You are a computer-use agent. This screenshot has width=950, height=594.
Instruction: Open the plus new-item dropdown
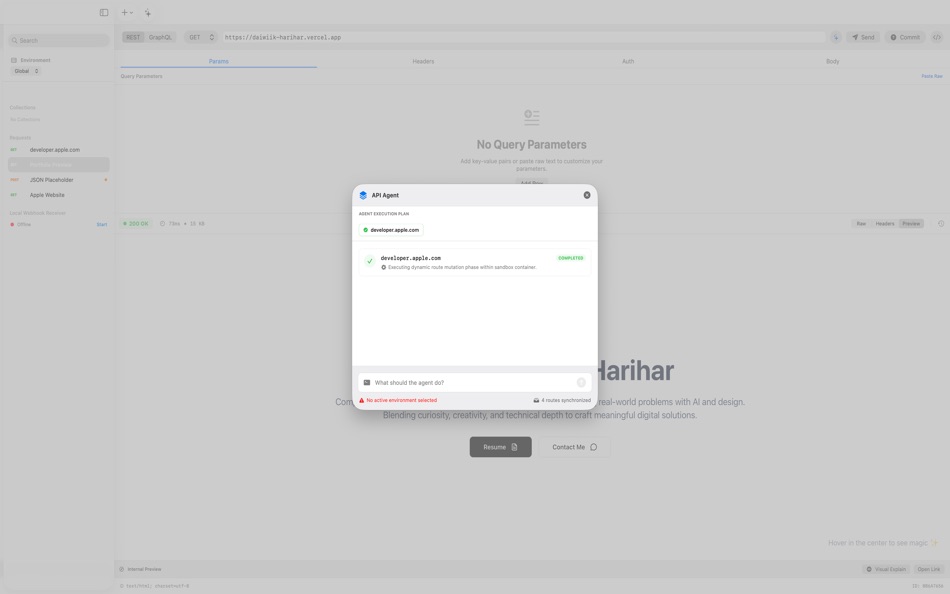coord(127,13)
